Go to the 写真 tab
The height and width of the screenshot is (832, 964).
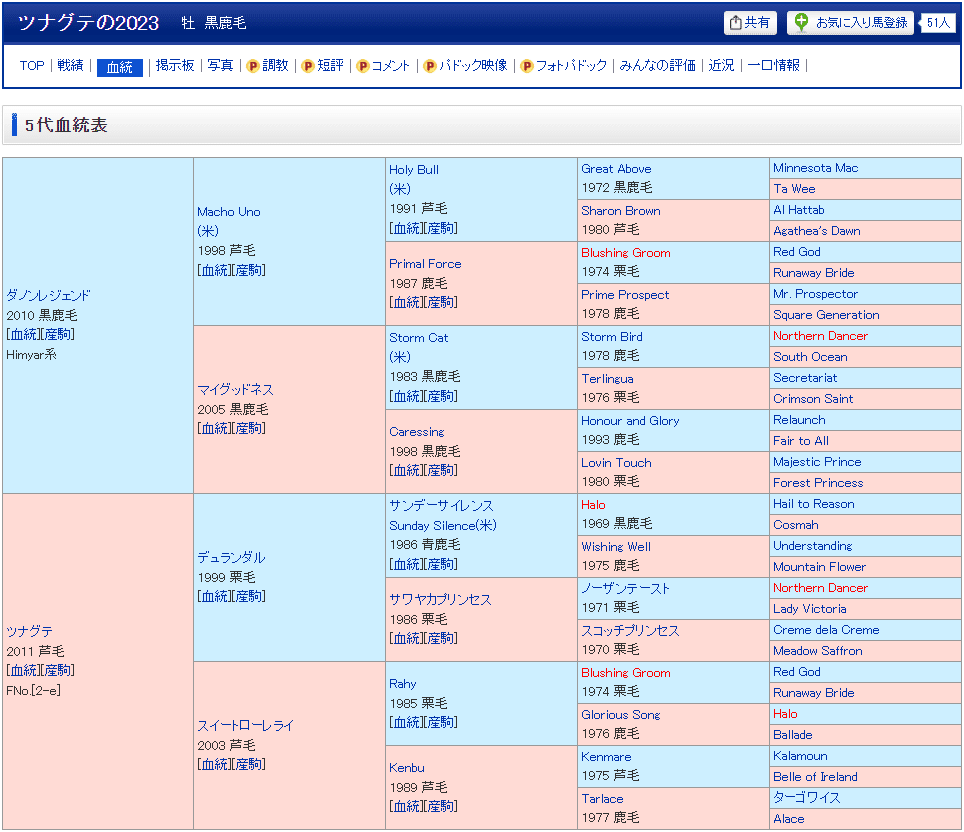(220, 66)
